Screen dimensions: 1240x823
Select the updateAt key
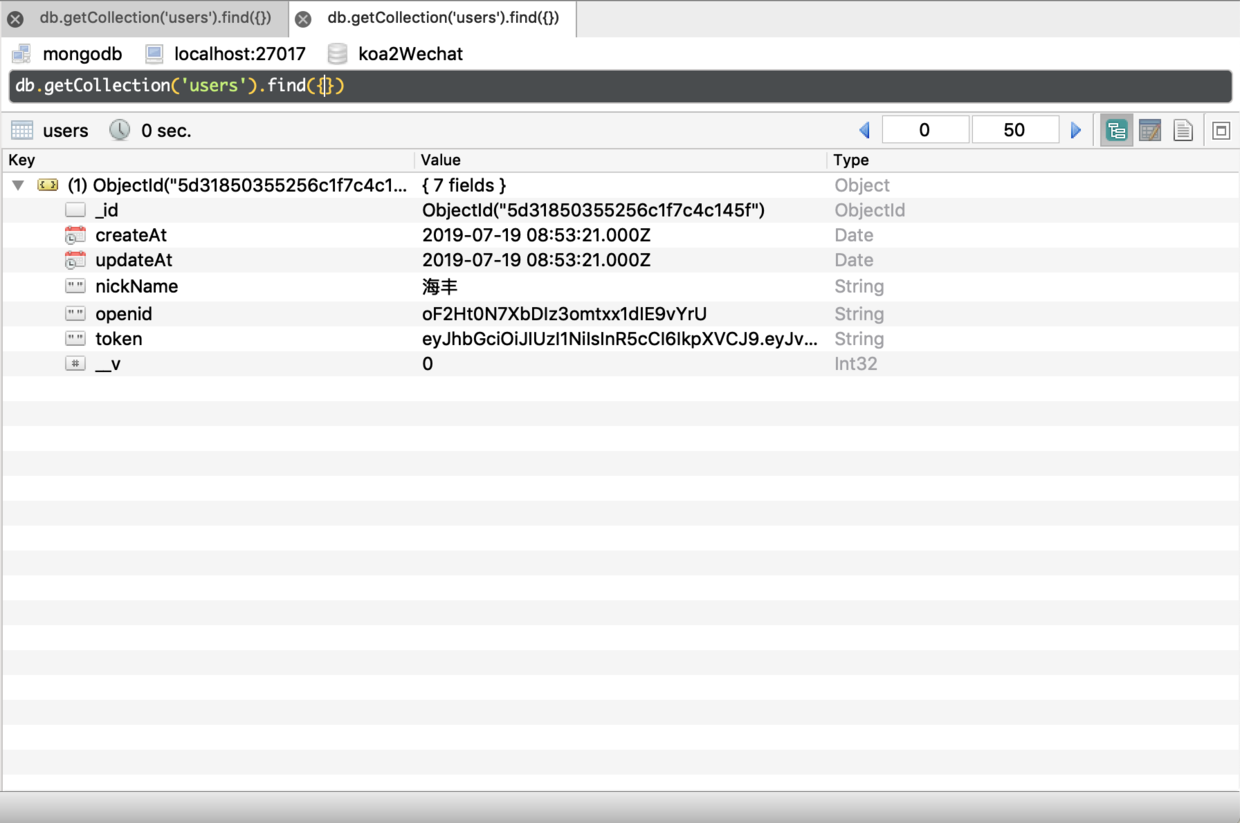134,260
